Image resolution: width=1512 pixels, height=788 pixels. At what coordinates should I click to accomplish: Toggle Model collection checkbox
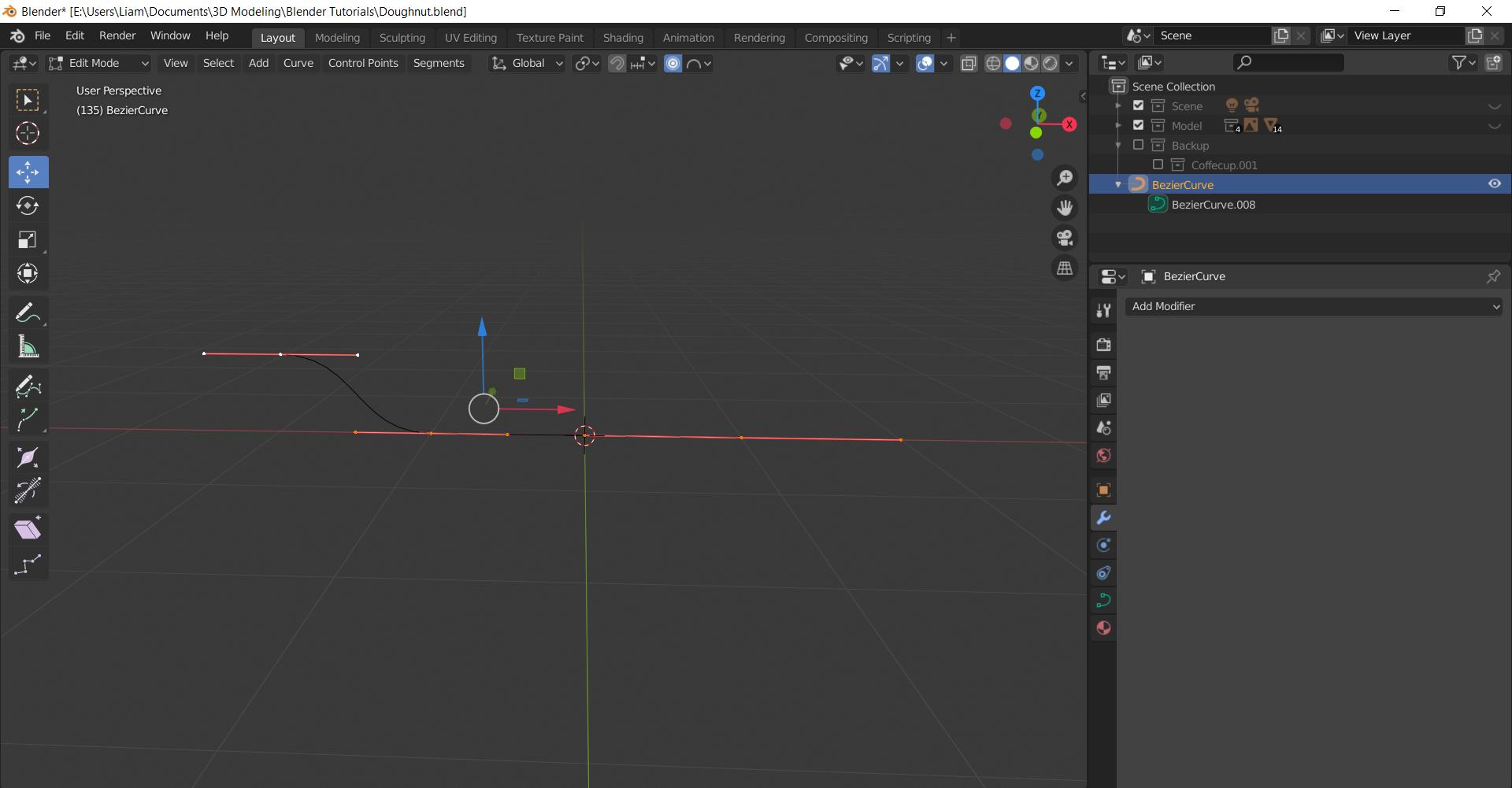(x=1138, y=125)
